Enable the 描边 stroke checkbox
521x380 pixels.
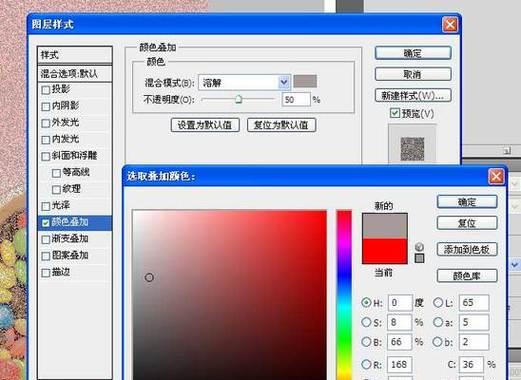point(46,273)
